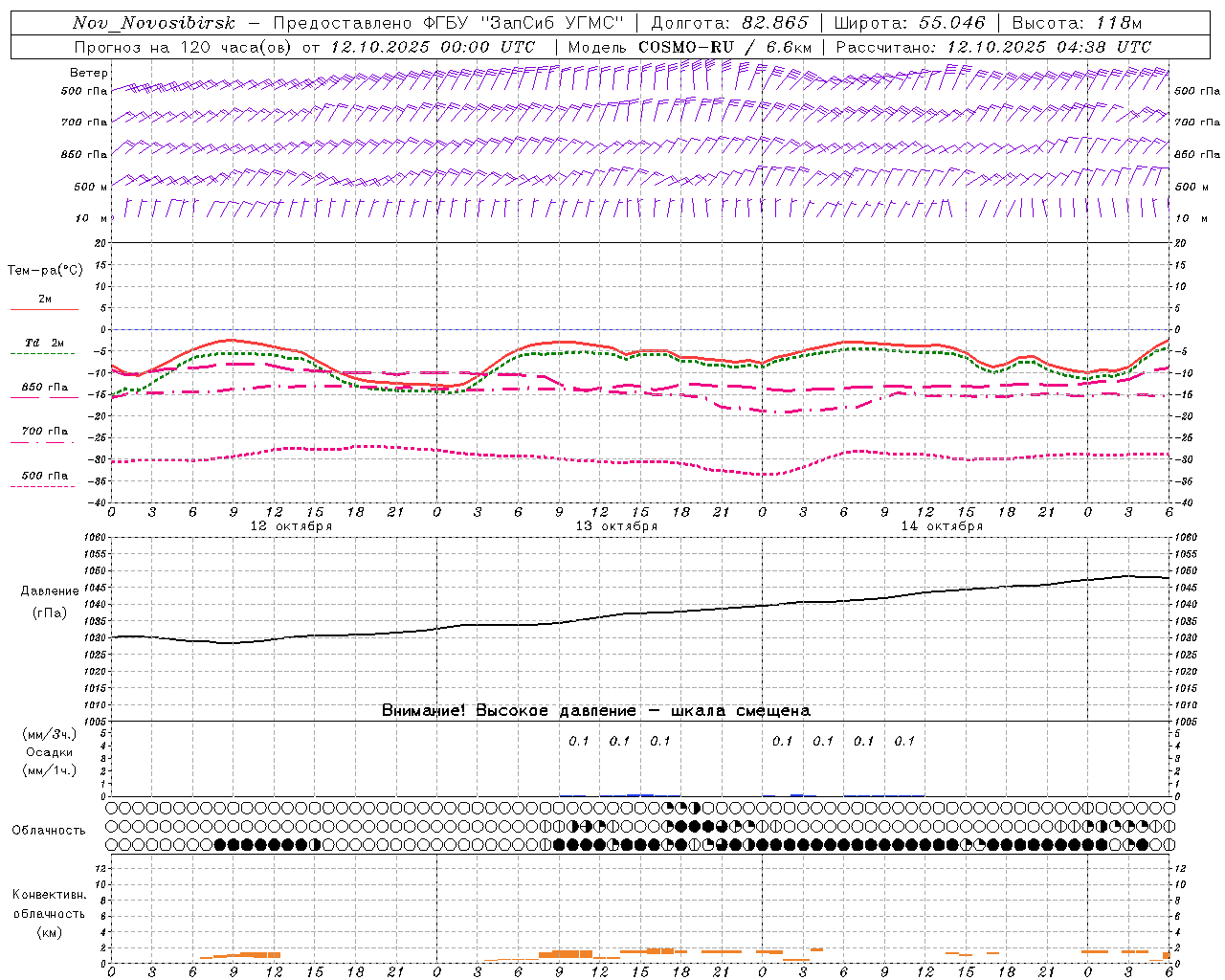Viewport: 1225px width, 980px height.
Task: Click 'Прогноз на 120 часа(ов)' forecast text
Action: click(x=185, y=47)
